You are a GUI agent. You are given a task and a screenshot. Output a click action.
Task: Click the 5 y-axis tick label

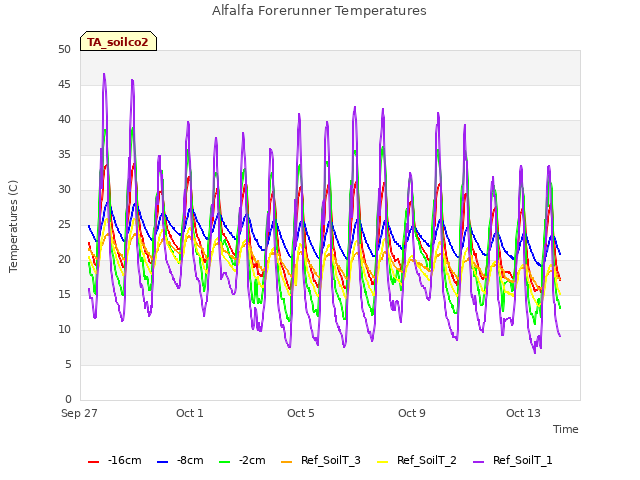click(x=68, y=365)
